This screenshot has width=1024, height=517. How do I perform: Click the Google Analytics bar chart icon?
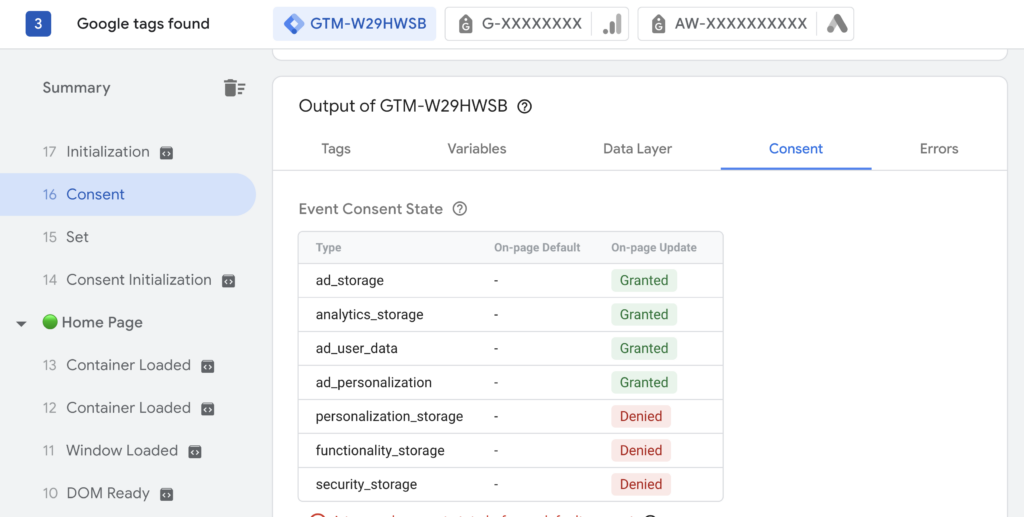(612, 24)
